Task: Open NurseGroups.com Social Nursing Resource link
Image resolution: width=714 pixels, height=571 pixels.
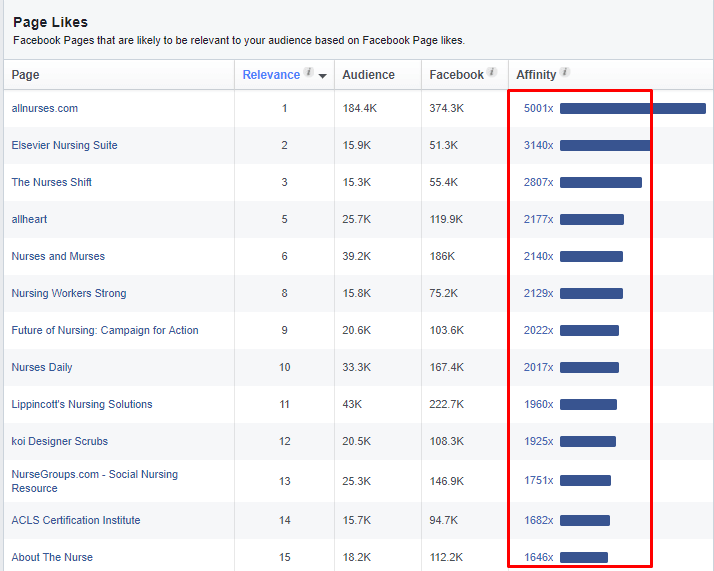Action: [x=95, y=481]
